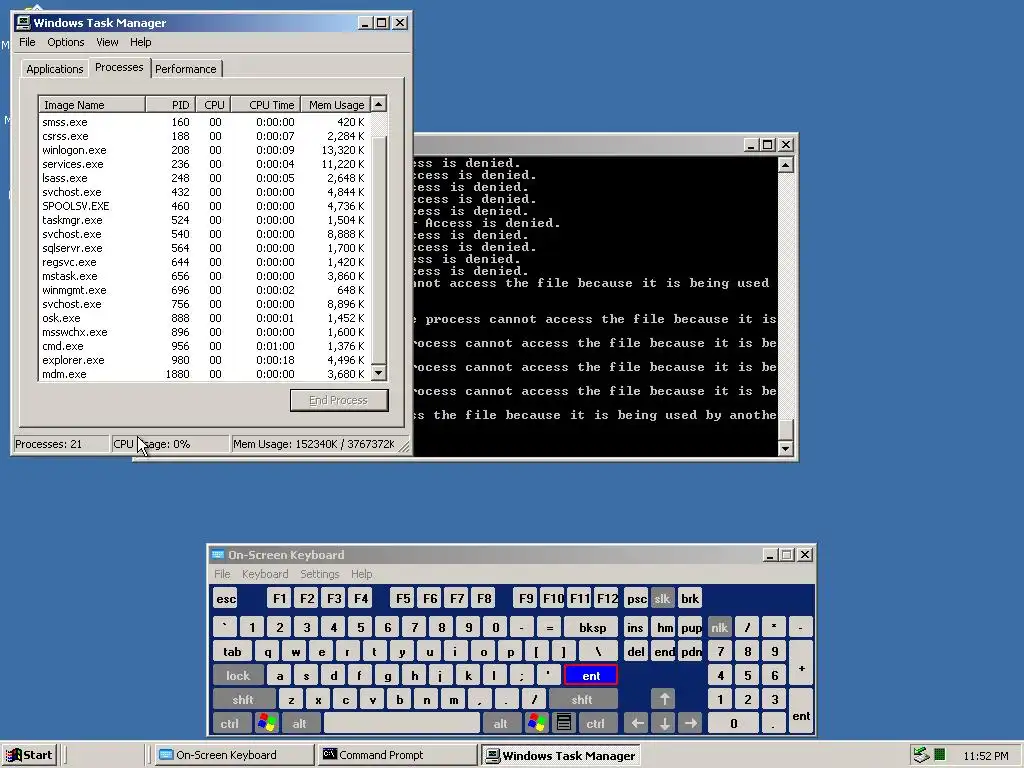
Task: Toggle the lock (caps lock) key
Action: tap(238, 676)
